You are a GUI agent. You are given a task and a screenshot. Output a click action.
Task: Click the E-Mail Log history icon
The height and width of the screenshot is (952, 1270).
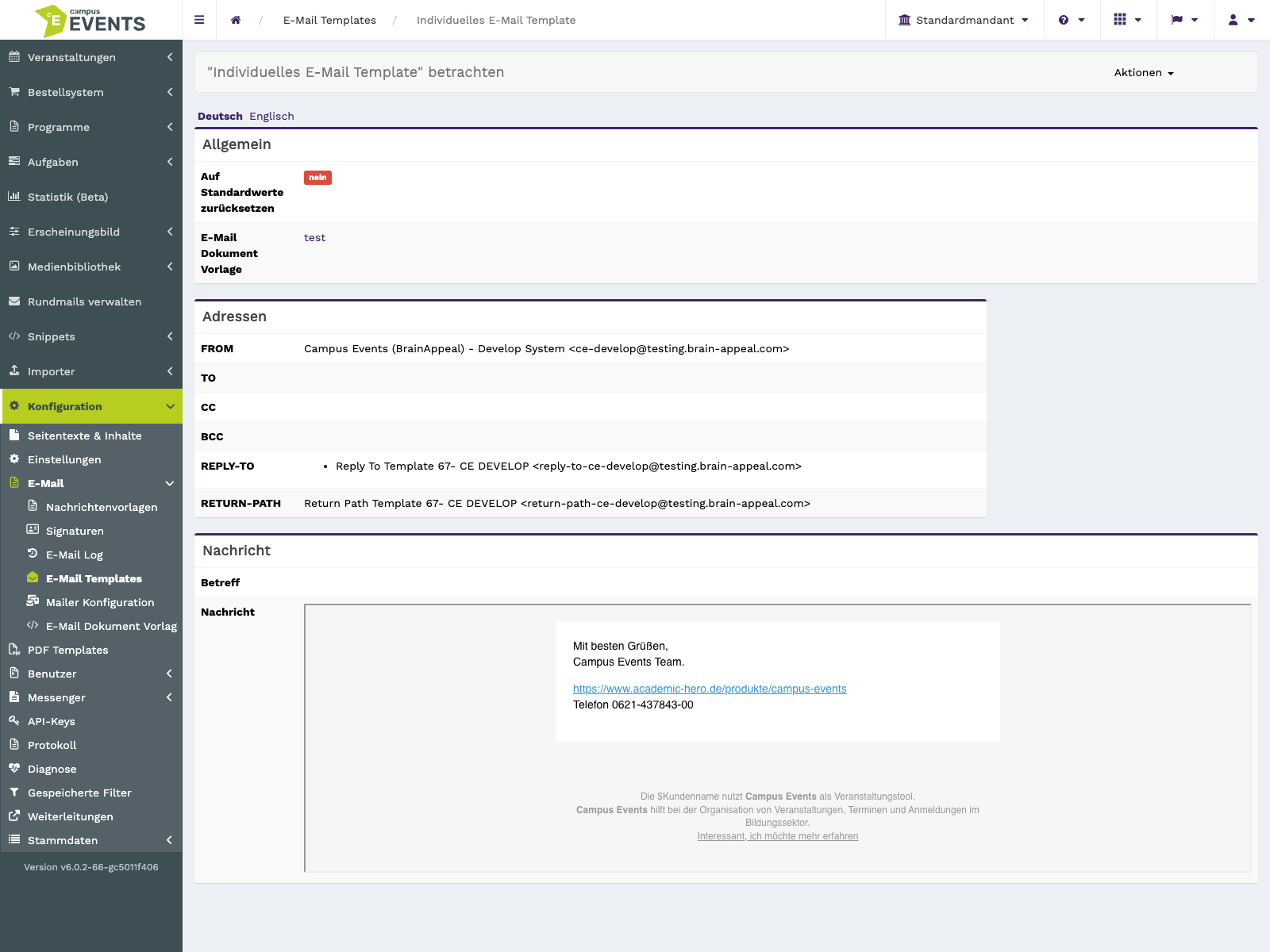33,554
